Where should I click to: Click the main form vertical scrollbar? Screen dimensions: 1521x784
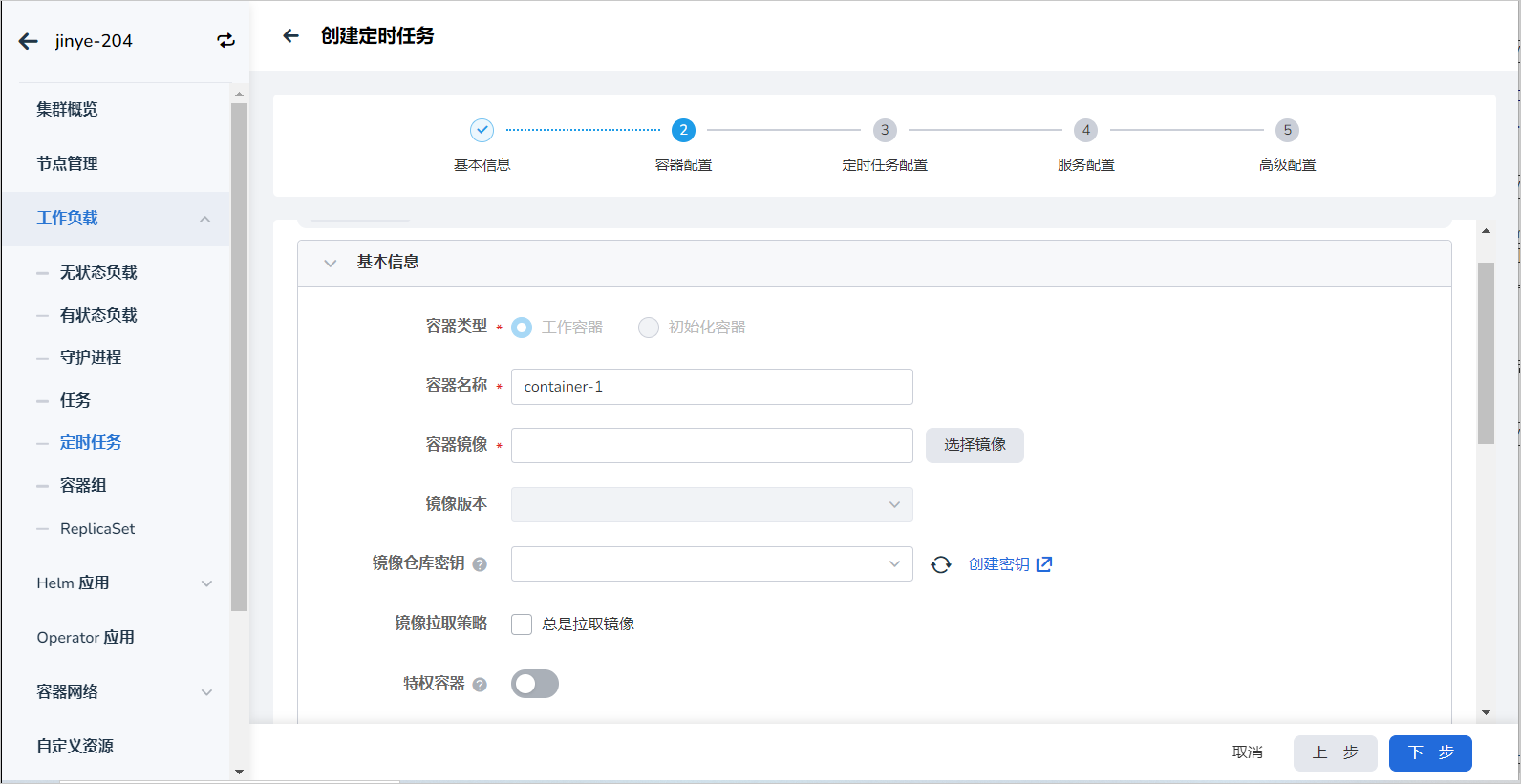pyautogui.click(x=1486, y=353)
